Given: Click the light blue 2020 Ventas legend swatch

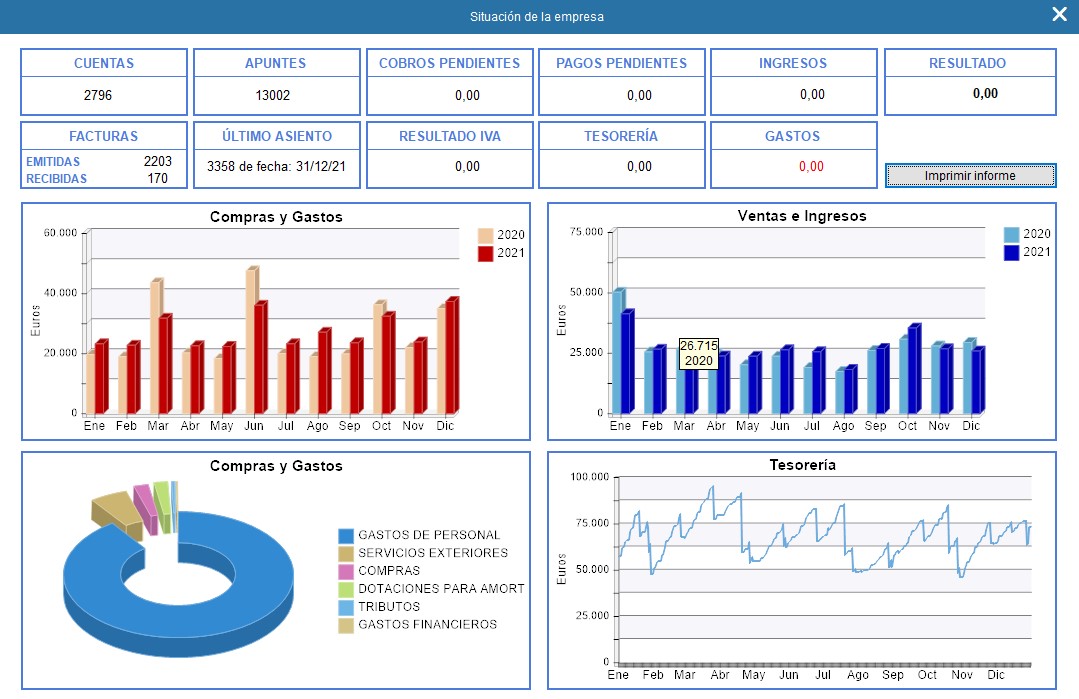Looking at the screenshot, I should click(x=1011, y=234).
